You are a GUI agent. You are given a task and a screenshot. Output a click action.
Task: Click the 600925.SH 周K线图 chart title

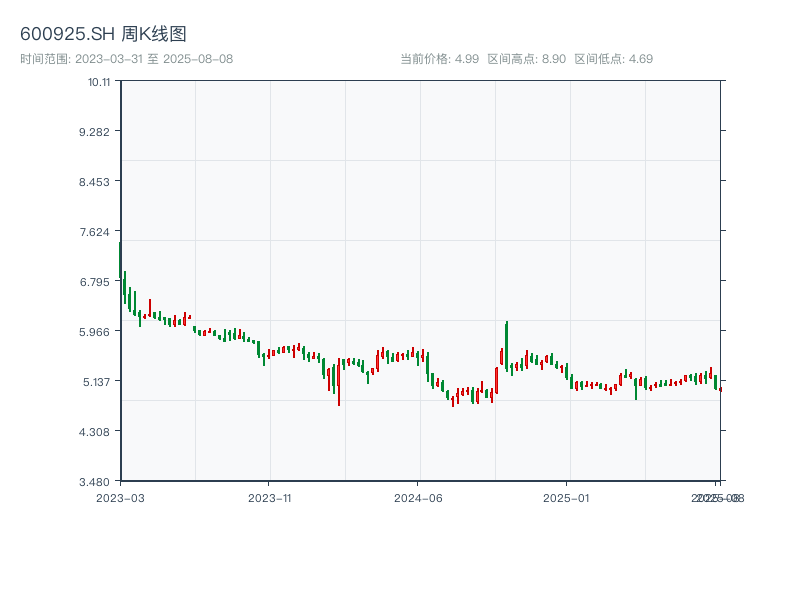point(103,34)
